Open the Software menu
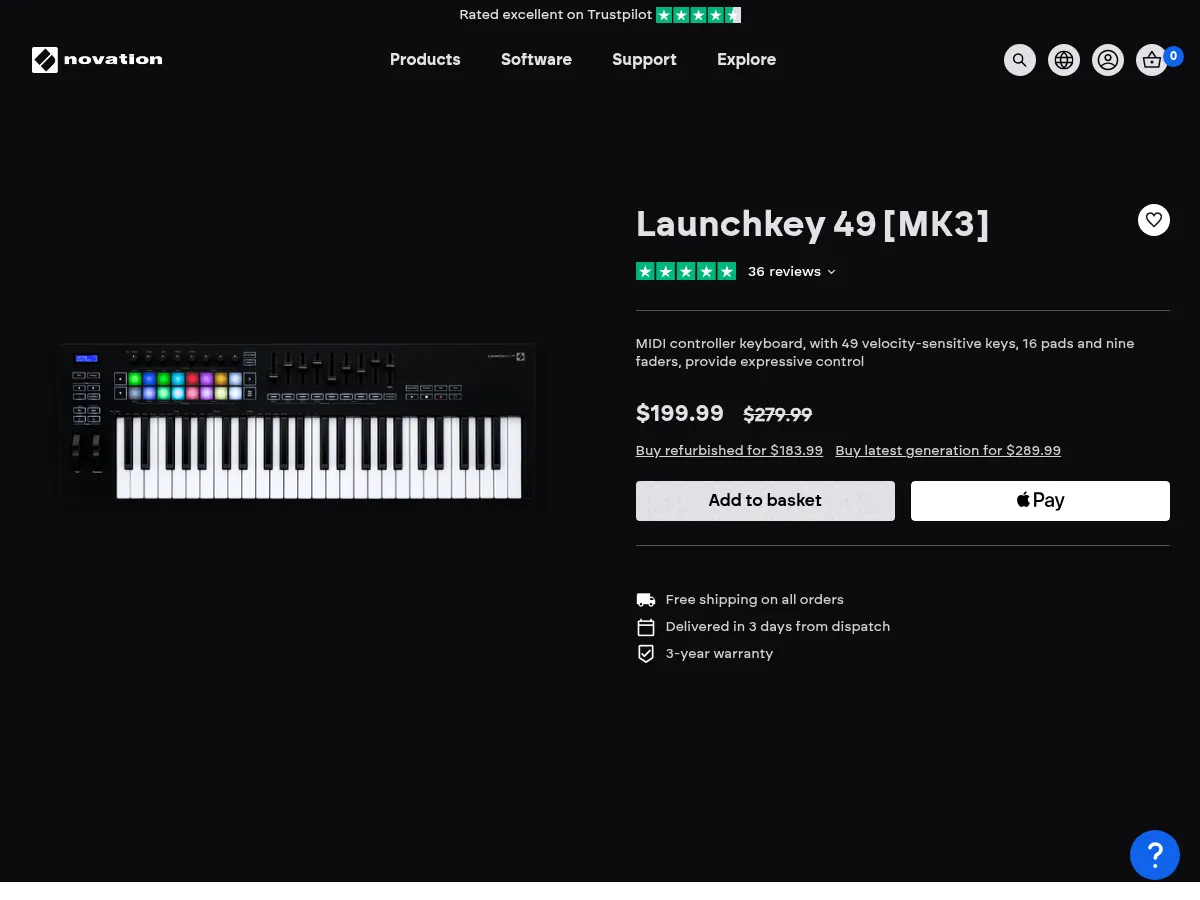1200x900 pixels. pyautogui.click(x=536, y=60)
